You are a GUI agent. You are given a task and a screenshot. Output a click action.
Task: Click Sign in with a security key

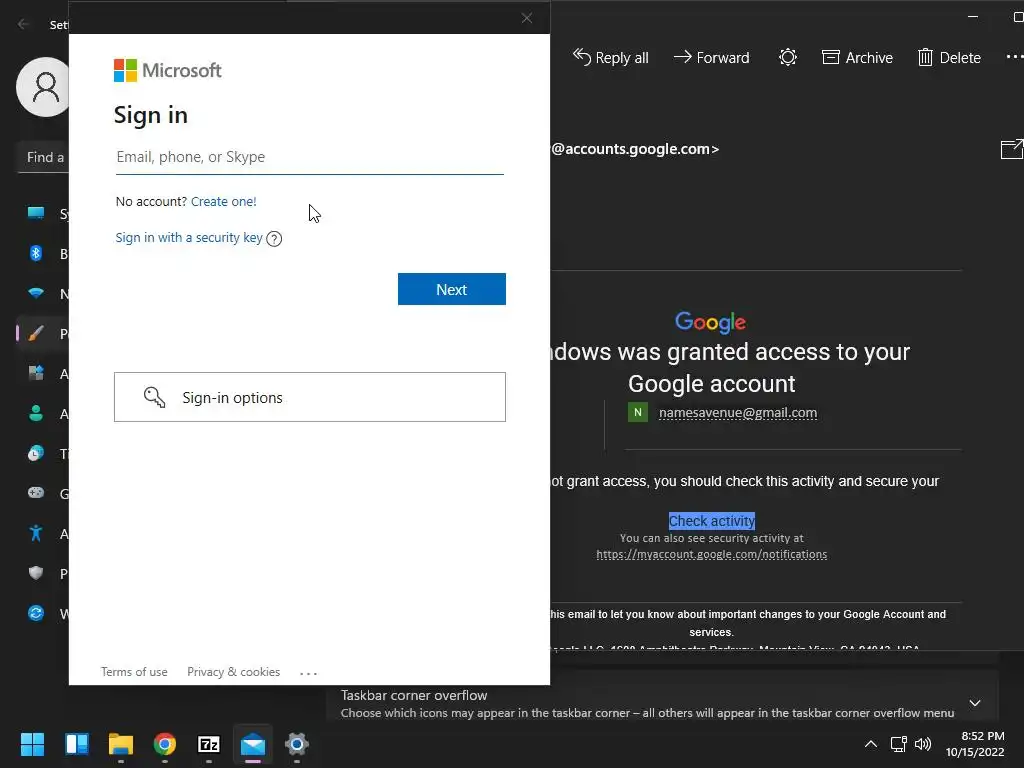[x=189, y=238]
